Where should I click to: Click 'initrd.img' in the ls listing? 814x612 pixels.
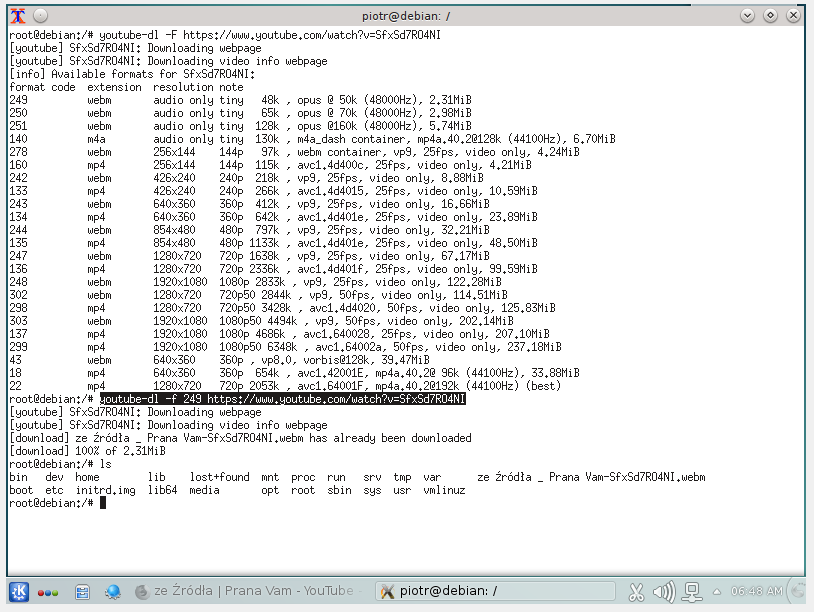click(105, 490)
